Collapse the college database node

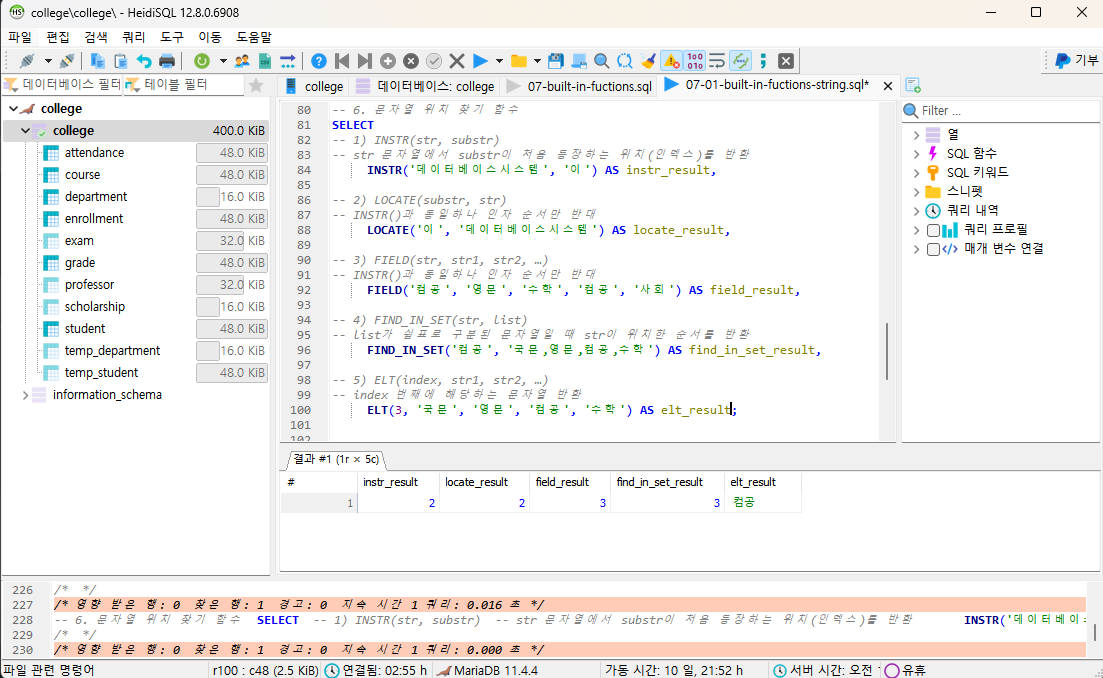pos(25,131)
